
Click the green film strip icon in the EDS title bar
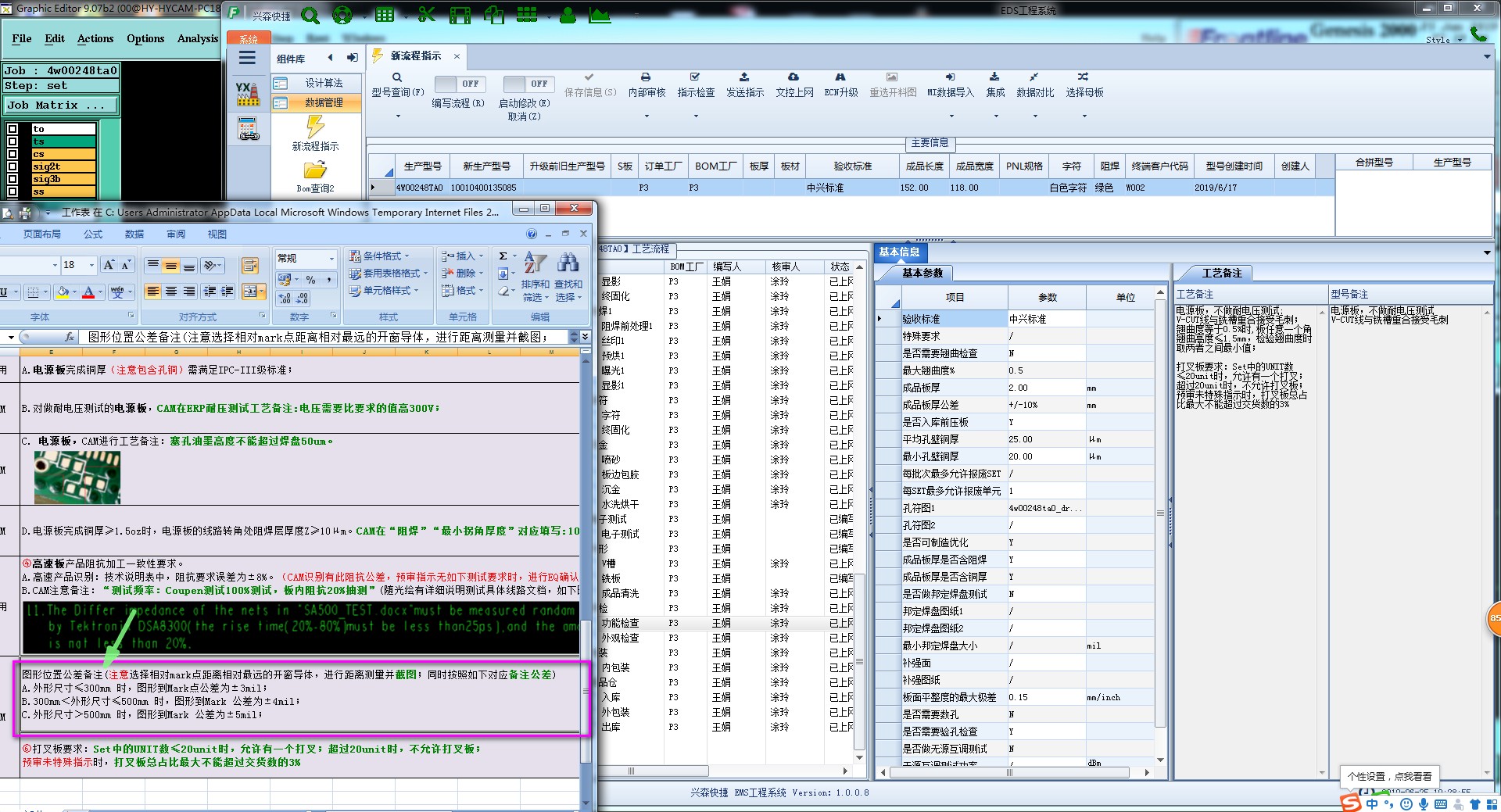(x=460, y=15)
